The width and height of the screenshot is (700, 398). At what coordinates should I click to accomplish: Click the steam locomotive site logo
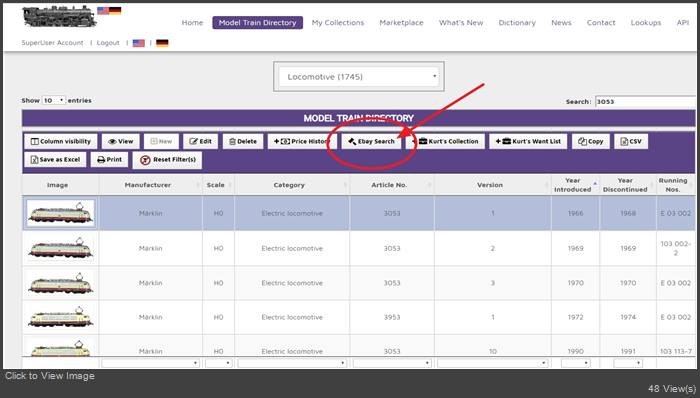[59, 17]
